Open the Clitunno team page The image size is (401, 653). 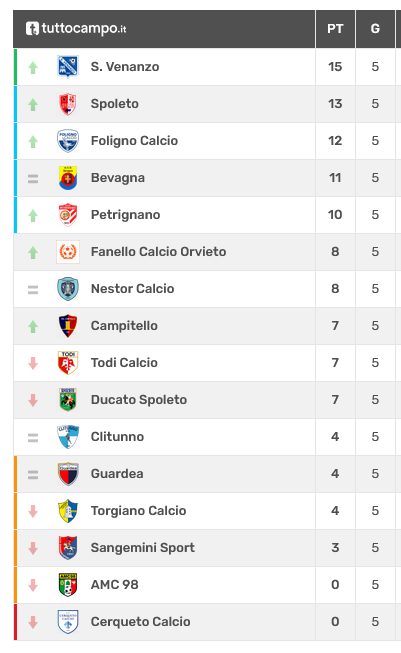[x=117, y=437]
